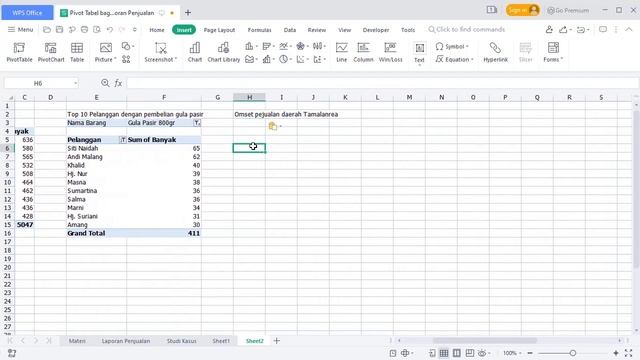Click the Name Box showing H6
Viewport: 640px width, 360px height.
[x=41, y=83]
